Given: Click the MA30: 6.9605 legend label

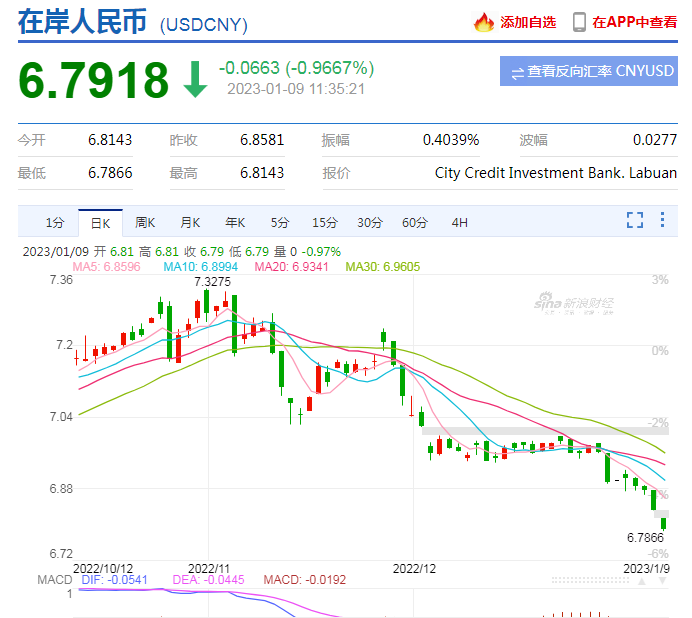Looking at the screenshot, I should pyautogui.click(x=383, y=267).
